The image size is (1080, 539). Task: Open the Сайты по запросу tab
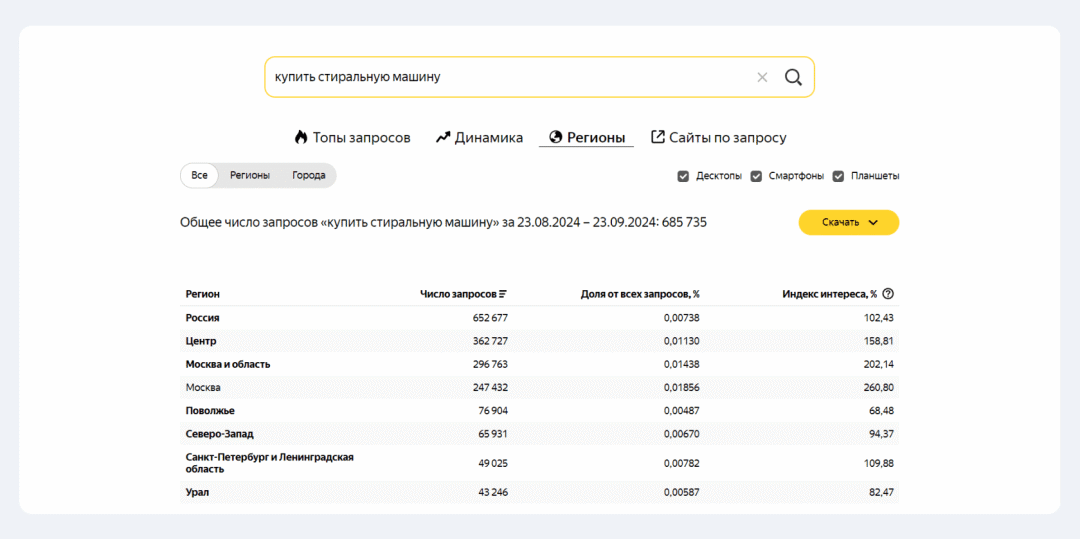coord(718,137)
